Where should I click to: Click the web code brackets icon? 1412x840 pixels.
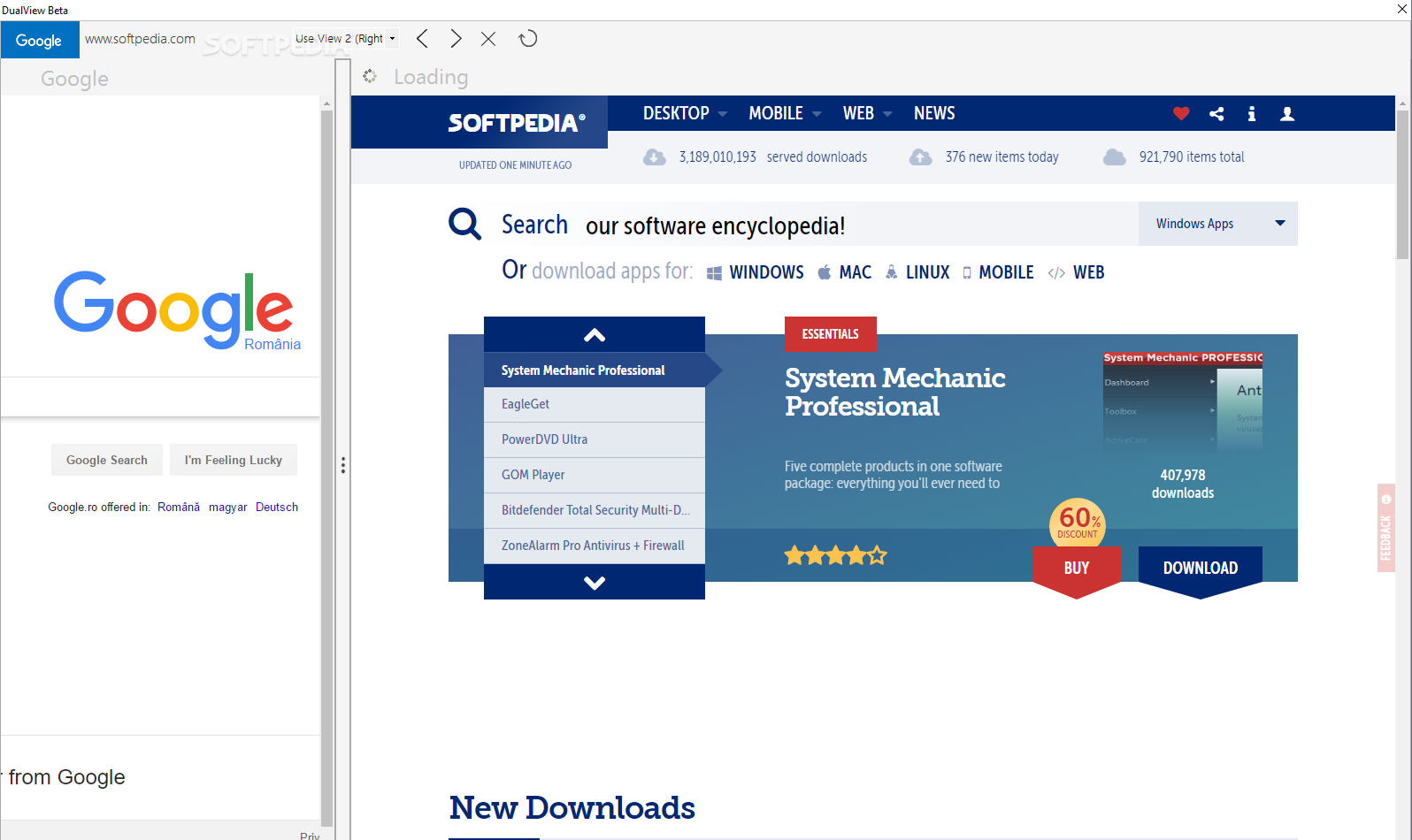click(x=1056, y=273)
